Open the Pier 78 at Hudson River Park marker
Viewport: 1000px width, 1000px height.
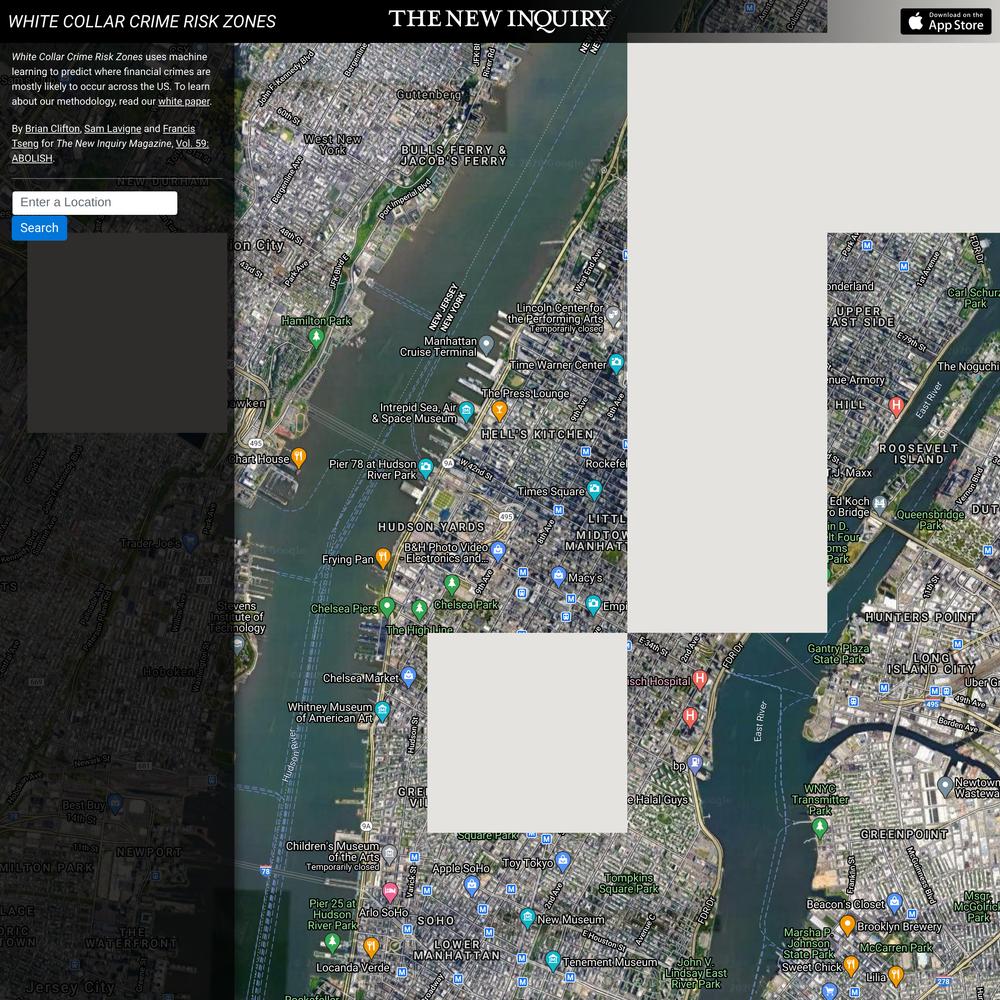tap(426, 468)
